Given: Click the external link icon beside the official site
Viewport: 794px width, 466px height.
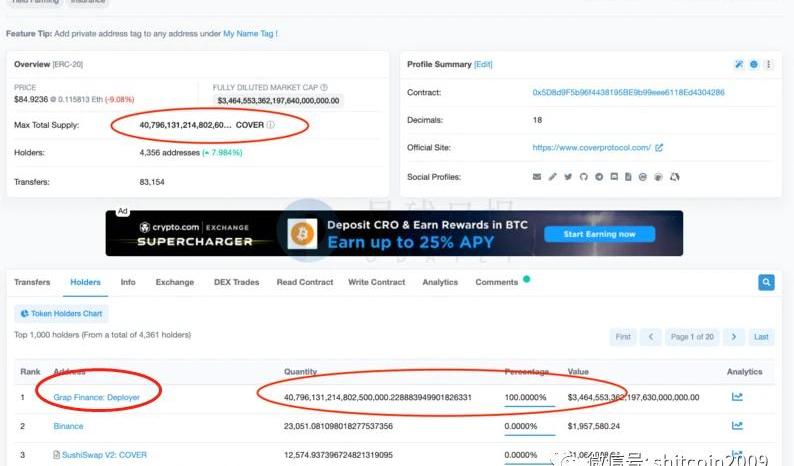Looking at the screenshot, I should point(659,148).
